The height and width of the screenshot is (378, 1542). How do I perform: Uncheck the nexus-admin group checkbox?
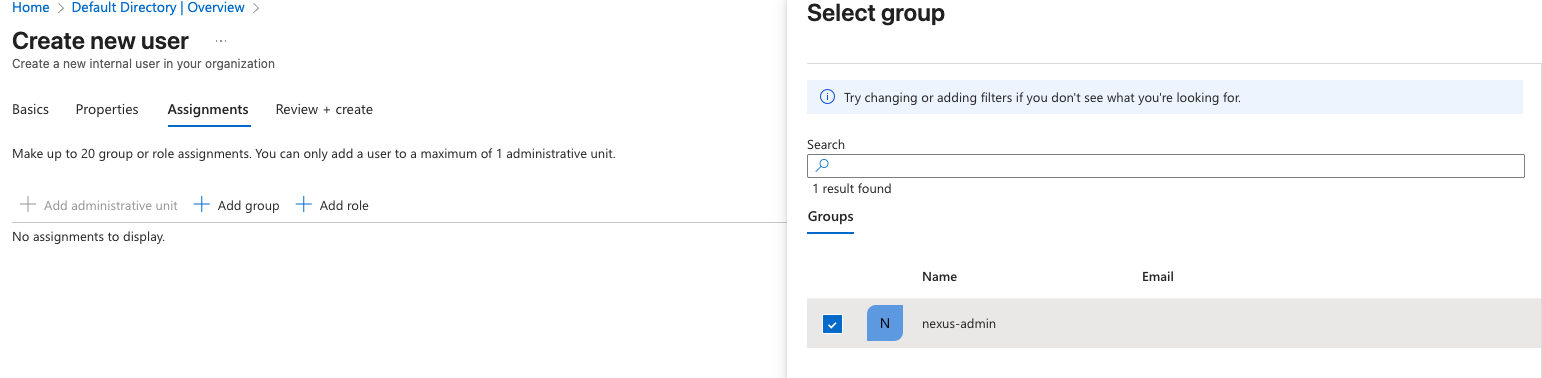point(832,324)
